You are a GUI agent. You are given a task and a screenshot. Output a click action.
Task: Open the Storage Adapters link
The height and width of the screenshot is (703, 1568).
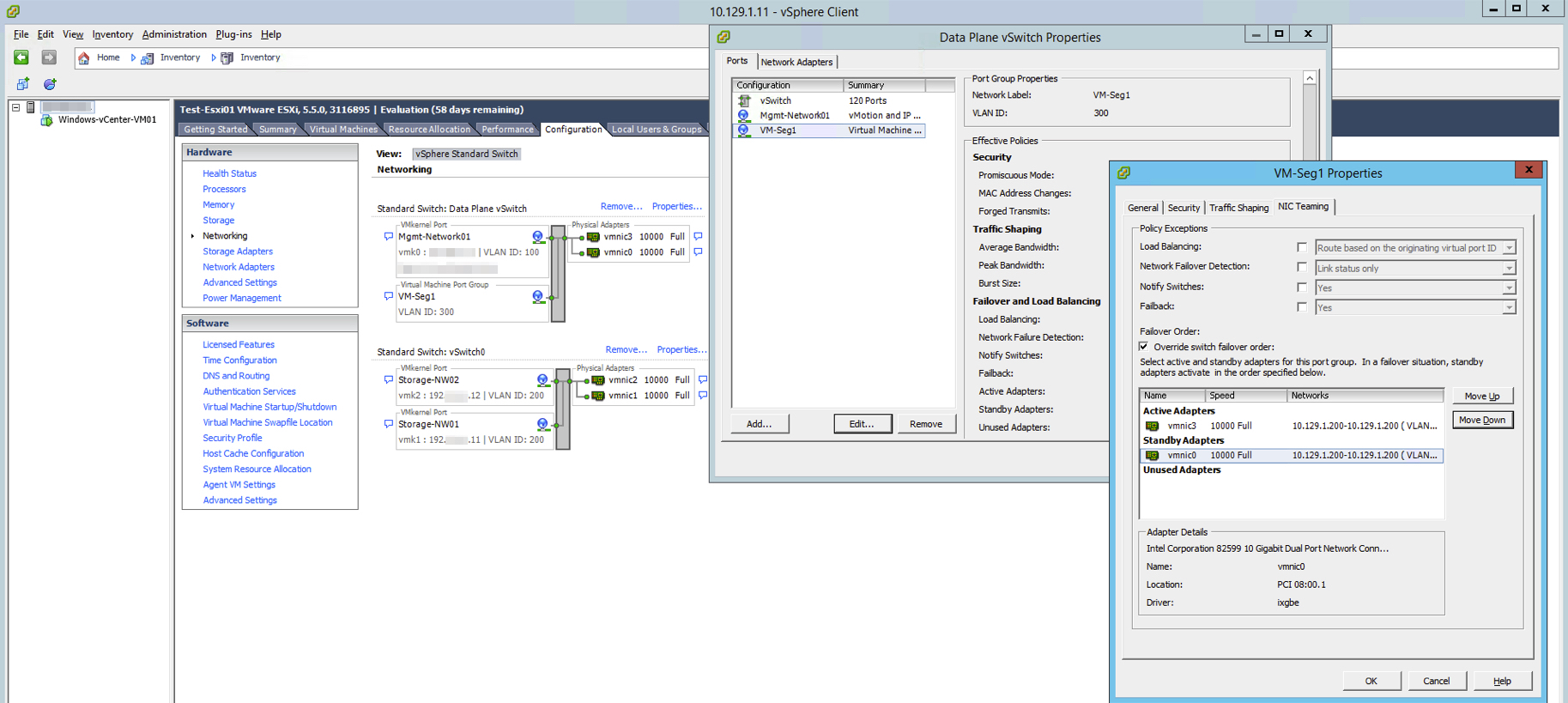(238, 252)
